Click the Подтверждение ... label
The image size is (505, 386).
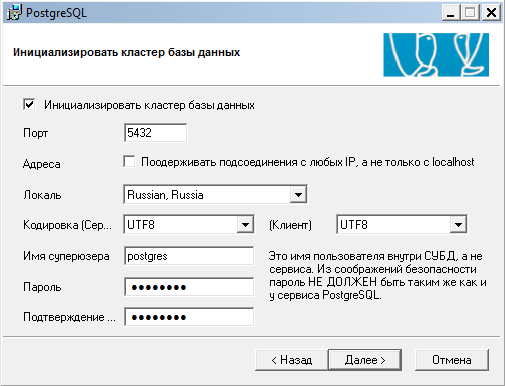tap(69, 317)
